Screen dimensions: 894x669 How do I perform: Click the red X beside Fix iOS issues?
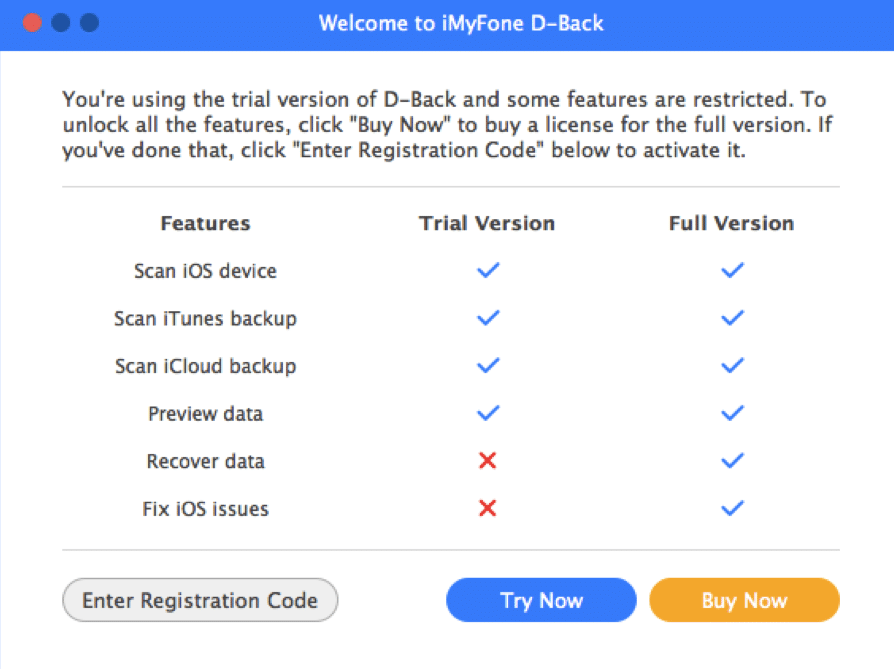coord(487,508)
